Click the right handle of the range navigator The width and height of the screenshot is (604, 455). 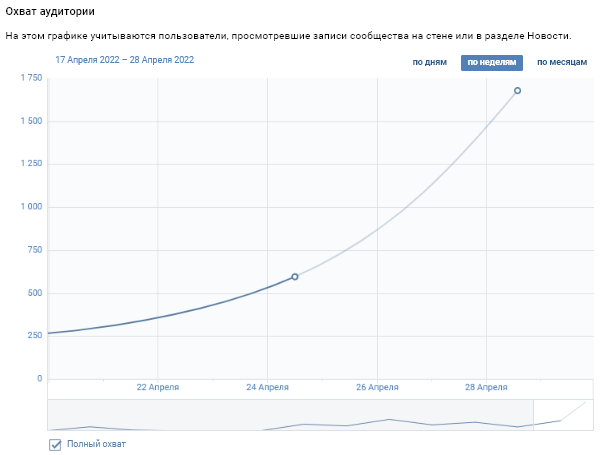click(534, 415)
